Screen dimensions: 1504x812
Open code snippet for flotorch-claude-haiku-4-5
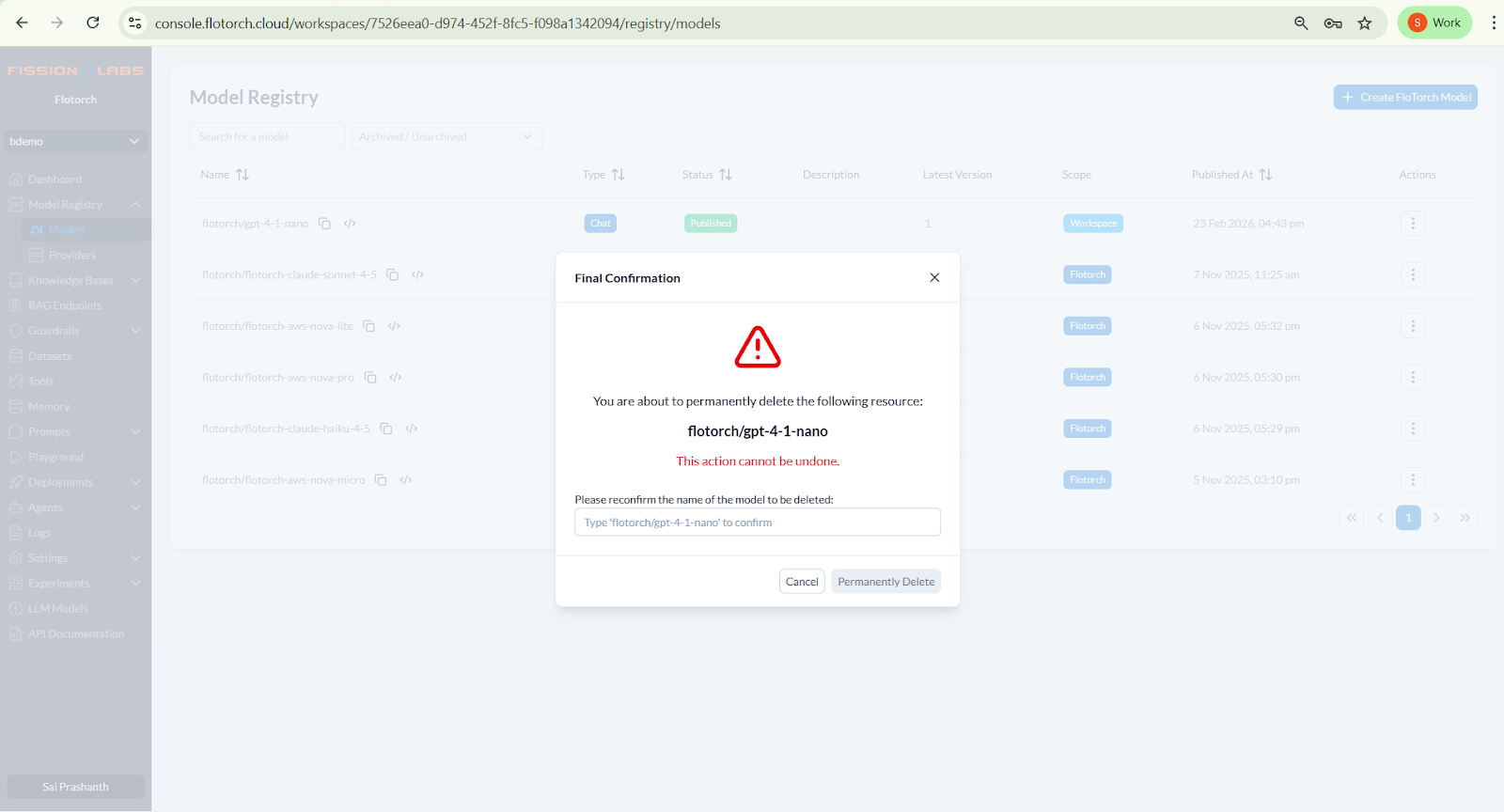411,429
